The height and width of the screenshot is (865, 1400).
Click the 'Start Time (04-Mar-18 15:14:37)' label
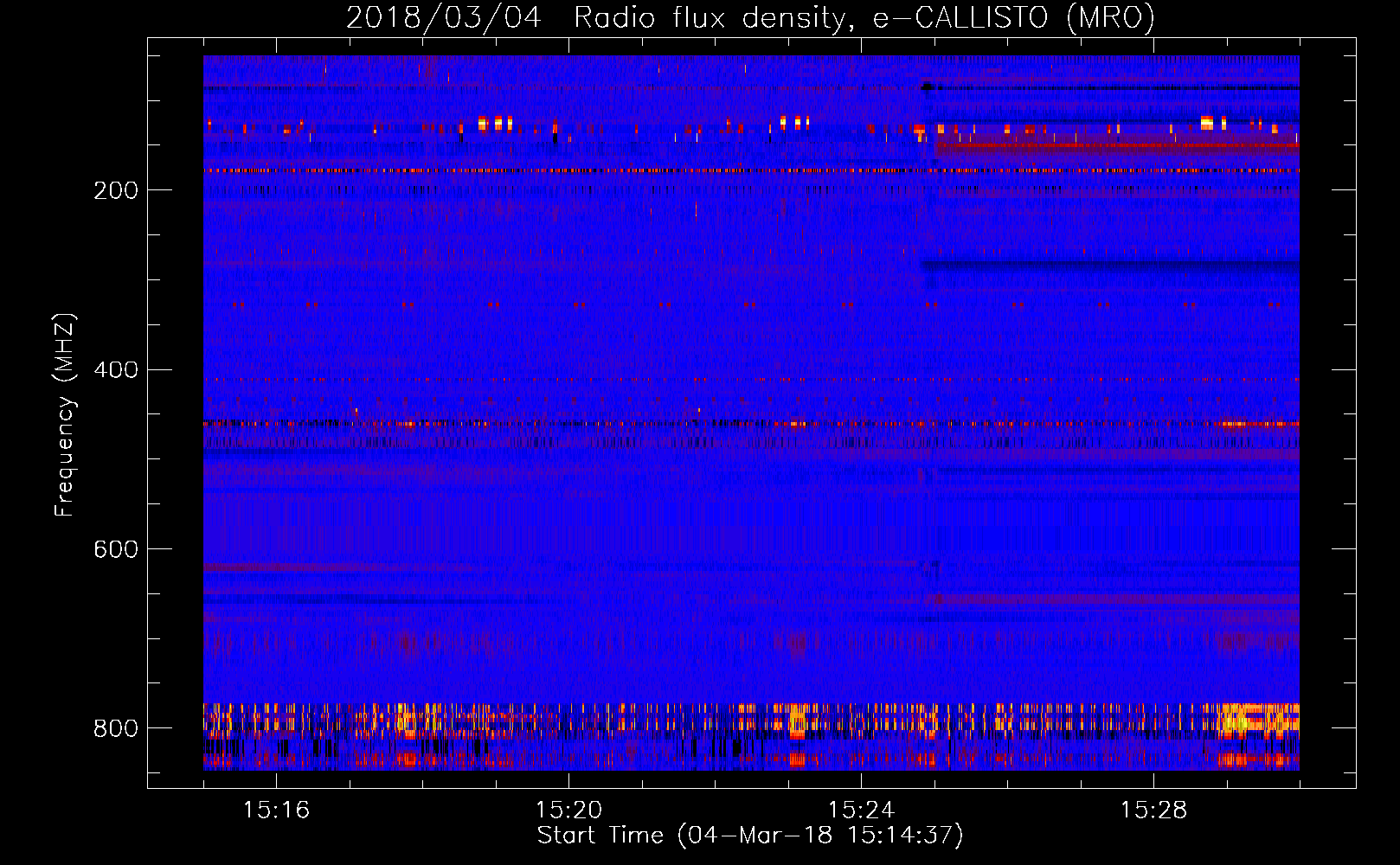[750, 836]
